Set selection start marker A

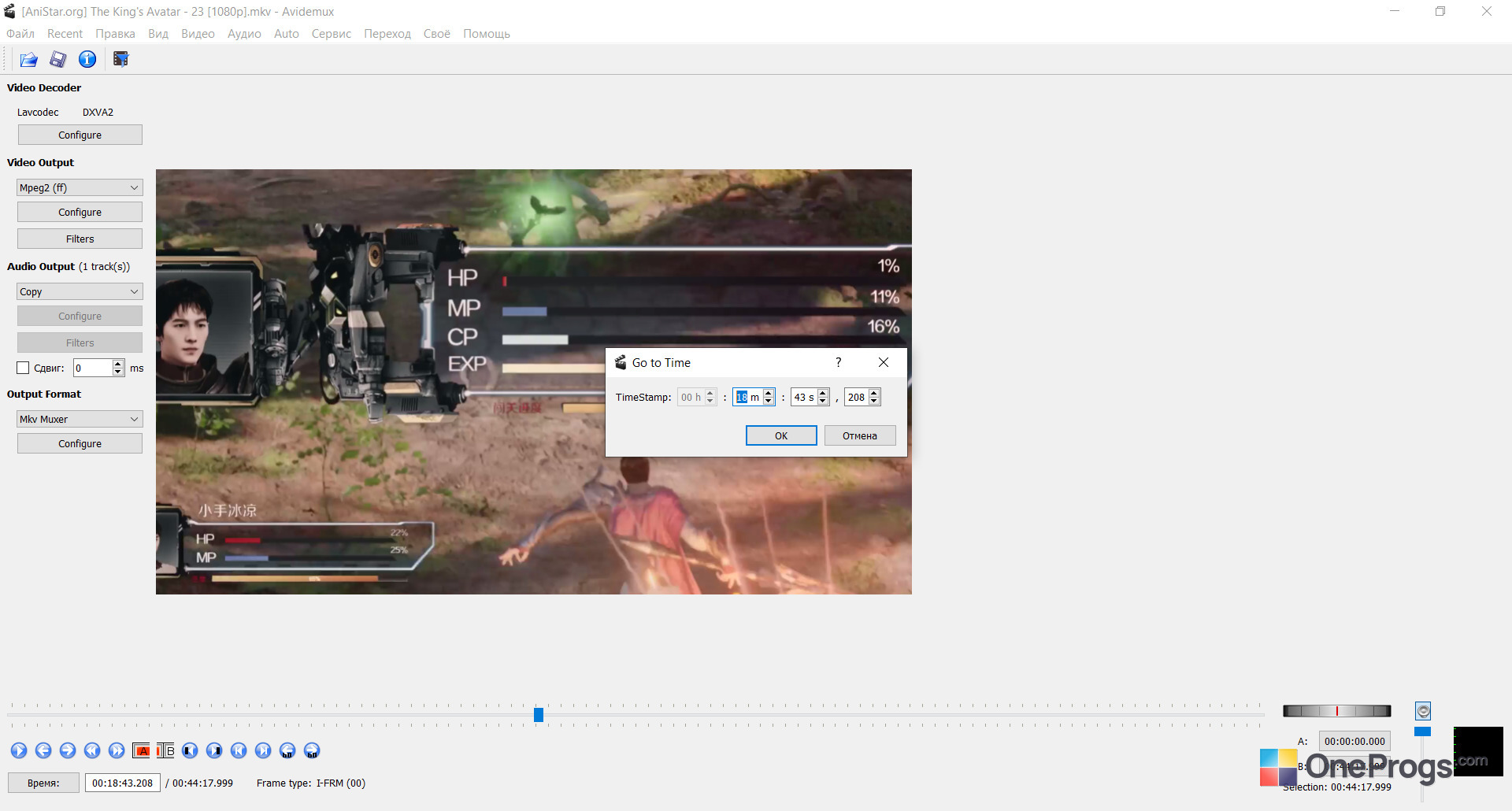pos(141,750)
